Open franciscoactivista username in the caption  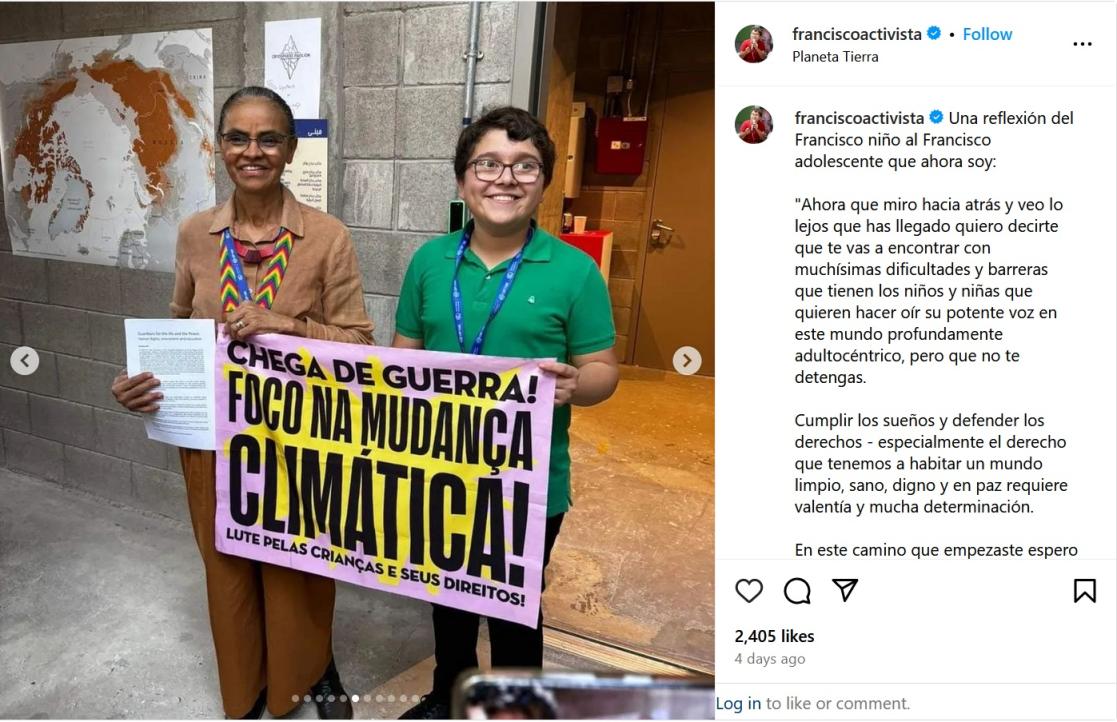pyautogui.click(x=859, y=117)
